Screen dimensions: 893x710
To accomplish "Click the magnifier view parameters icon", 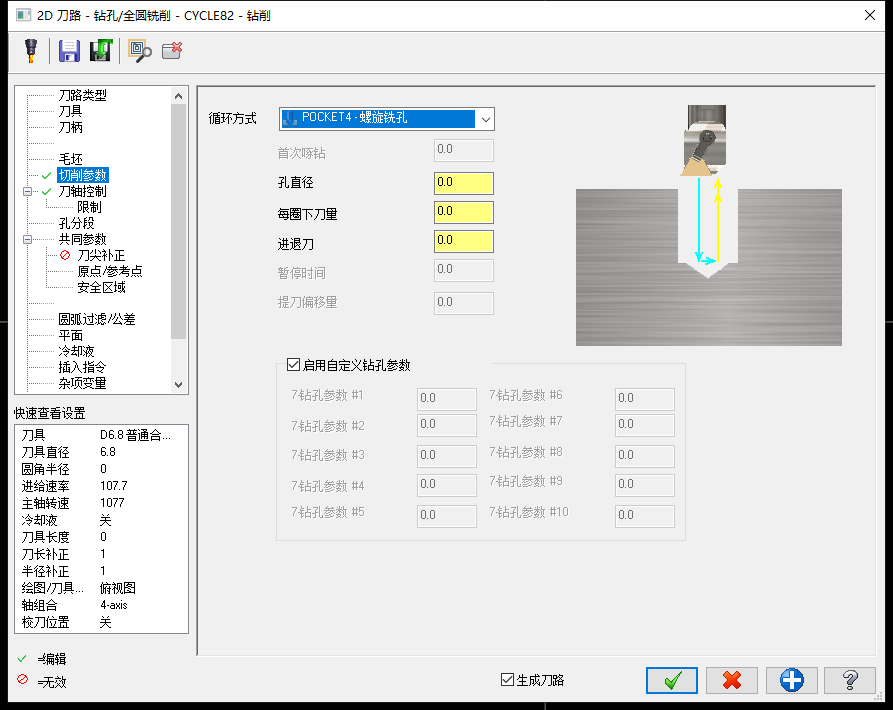I will point(140,51).
